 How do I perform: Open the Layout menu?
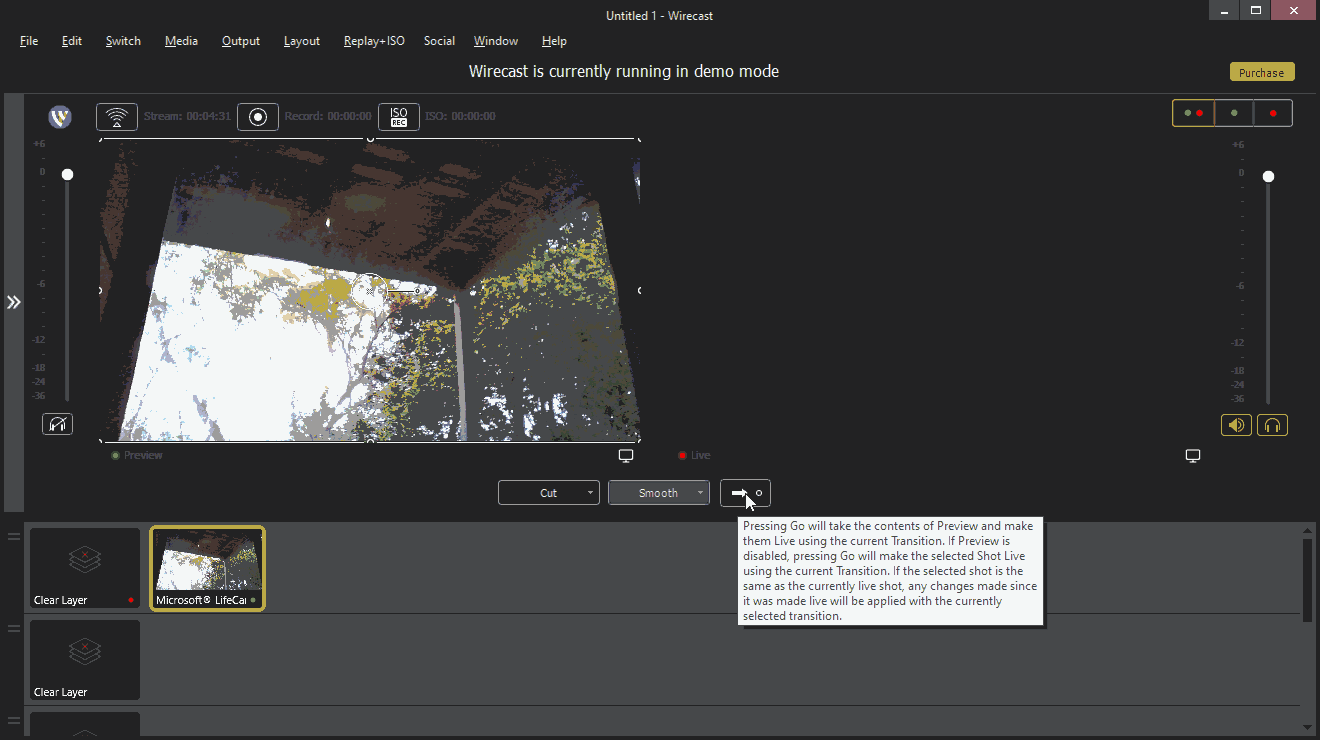coord(302,41)
